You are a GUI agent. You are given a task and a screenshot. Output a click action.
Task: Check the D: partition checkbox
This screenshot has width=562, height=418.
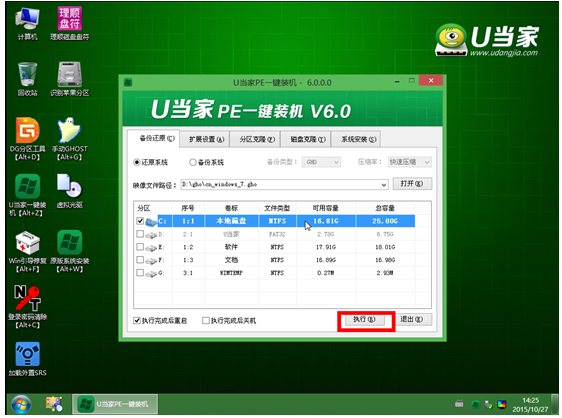tap(140, 234)
